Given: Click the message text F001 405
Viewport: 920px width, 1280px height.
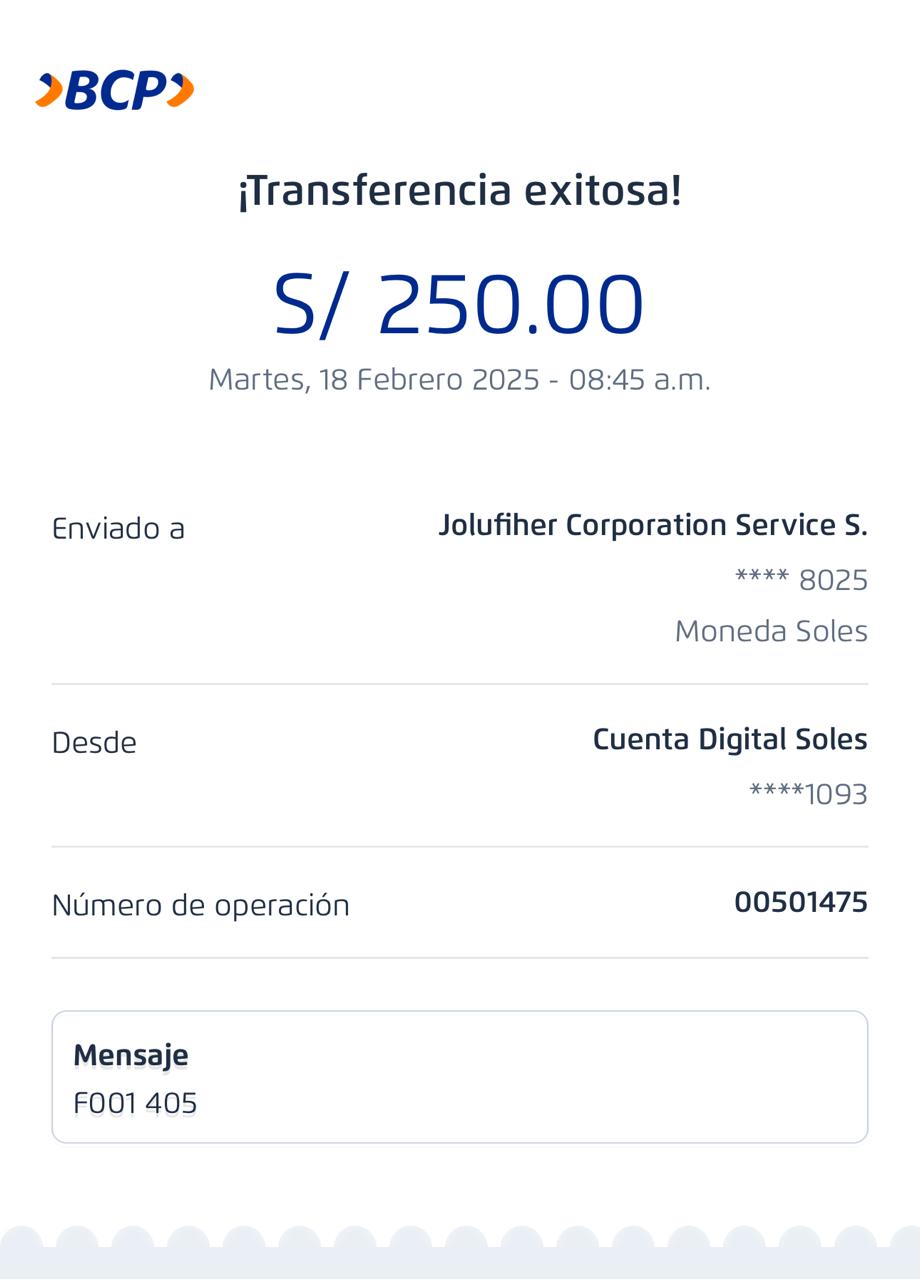Looking at the screenshot, I should 135,1104.
